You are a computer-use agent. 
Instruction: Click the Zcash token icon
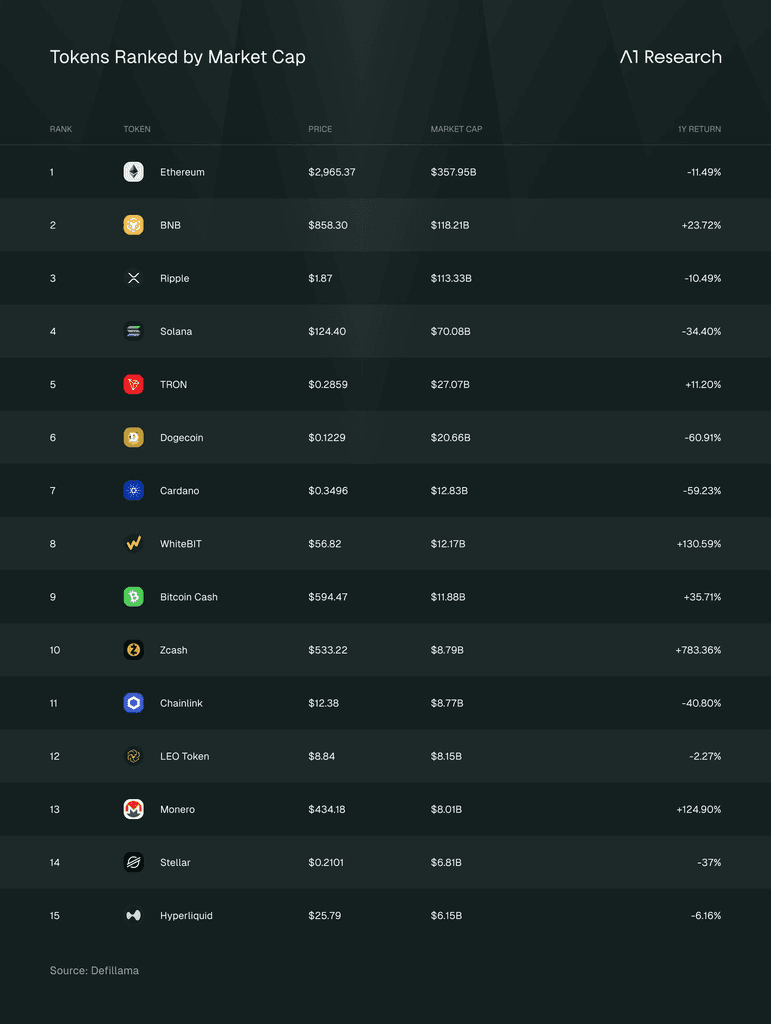(x=133, y=650)
